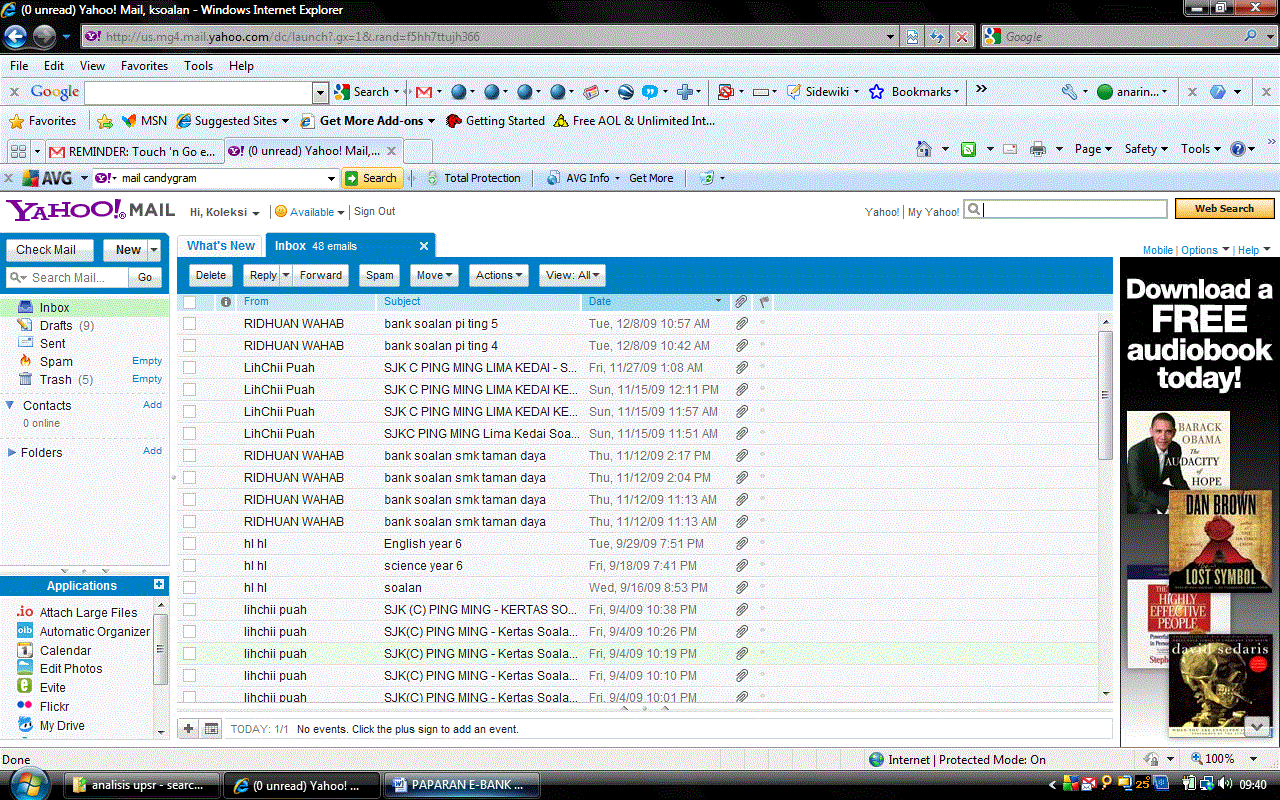Check the box for 'English year 6' email
Screen dimensions: 1280x800
point(189,544)
